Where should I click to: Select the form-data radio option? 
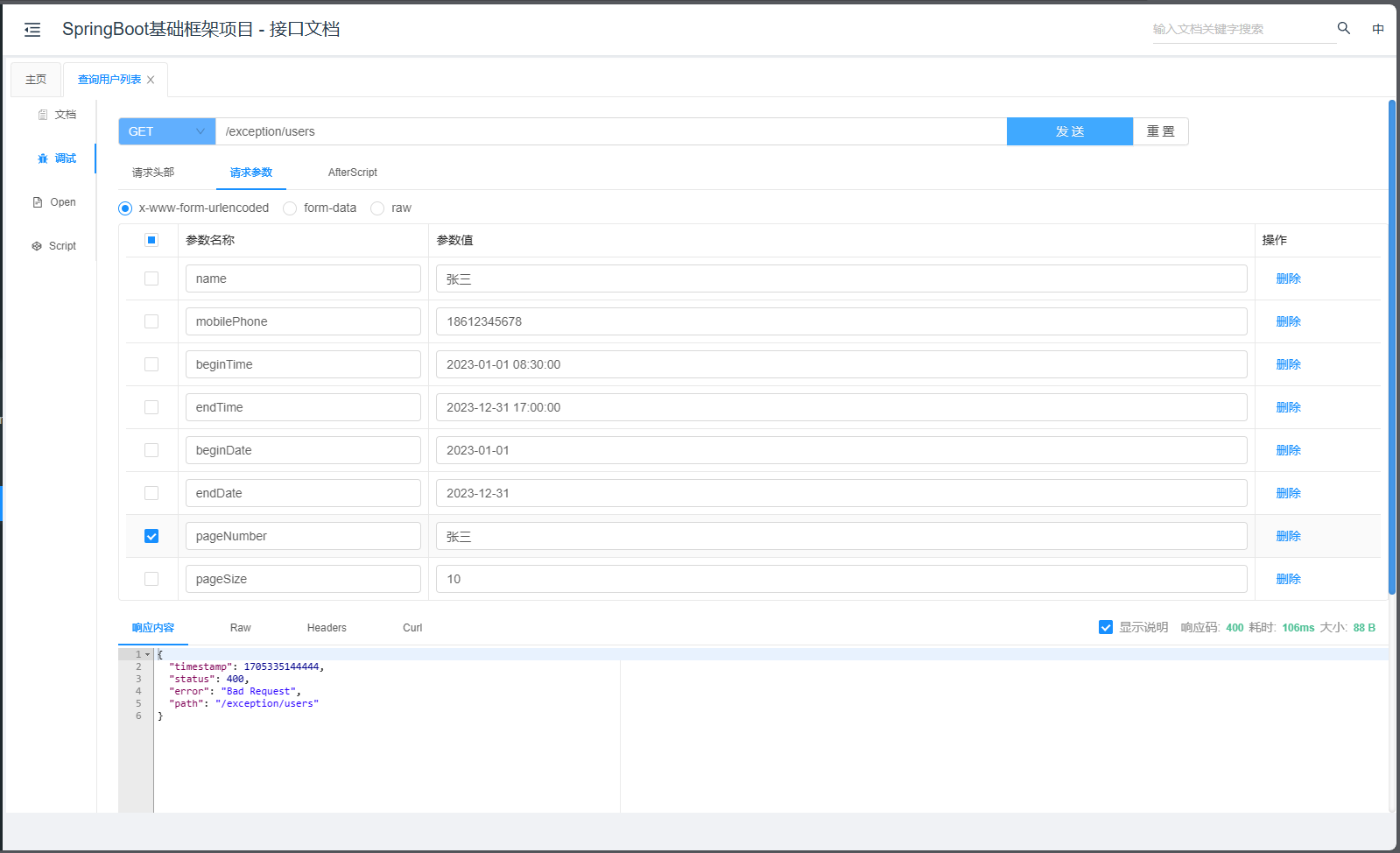[x=290, y=208]
